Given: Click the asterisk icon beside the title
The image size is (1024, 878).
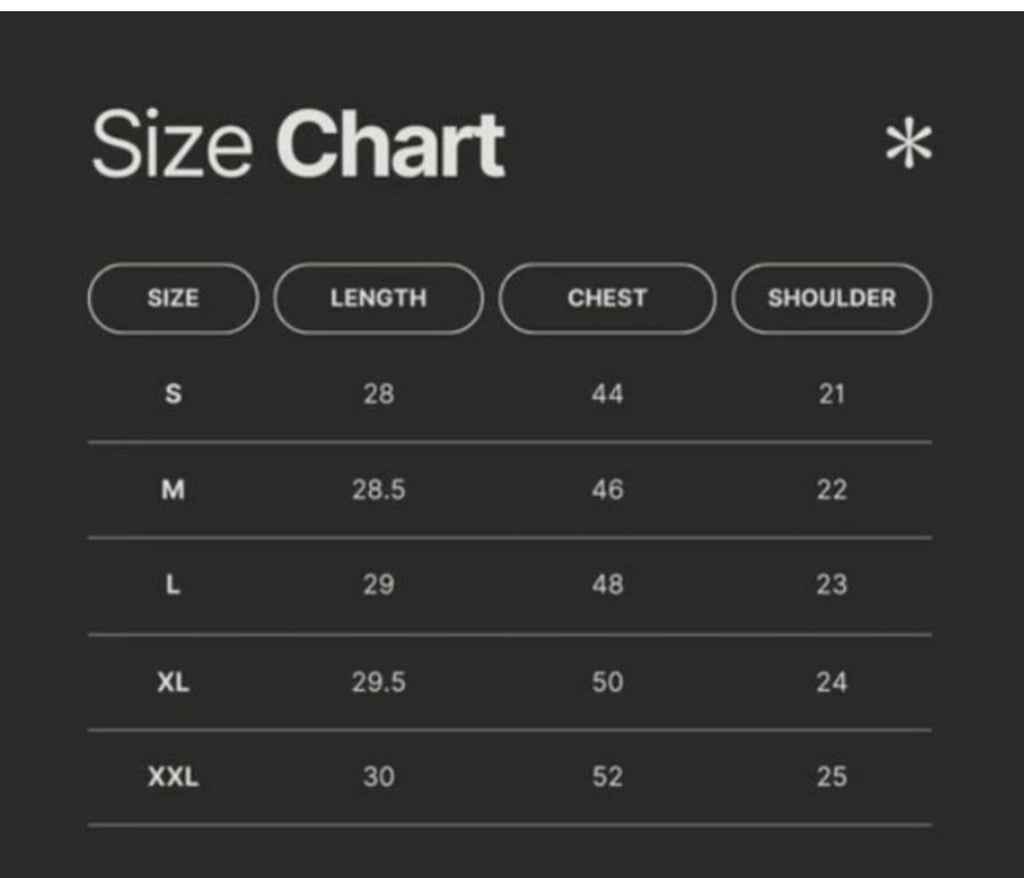Looking at the screenshot, I should [x=909, y=144].
